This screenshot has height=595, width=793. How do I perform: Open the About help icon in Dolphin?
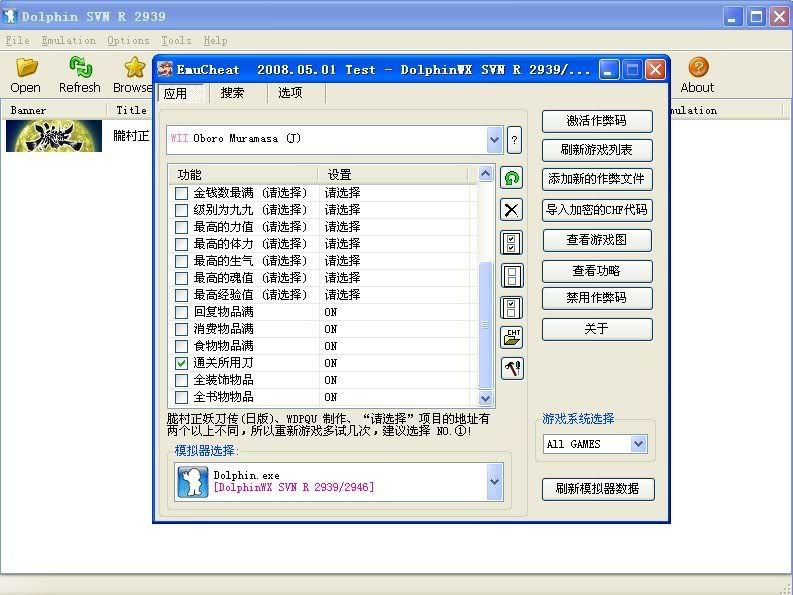697,67
